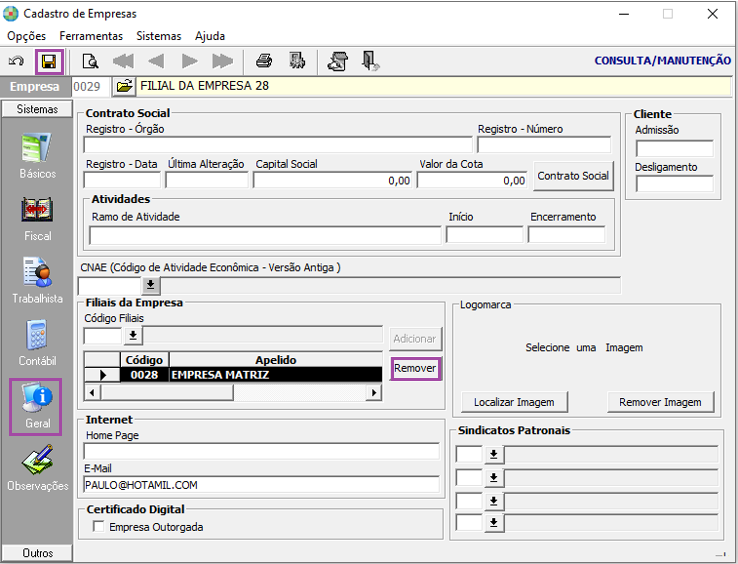Click the Ramo de Atividade input field
Viewport: 738px width, 564px height.
[265, 235]
